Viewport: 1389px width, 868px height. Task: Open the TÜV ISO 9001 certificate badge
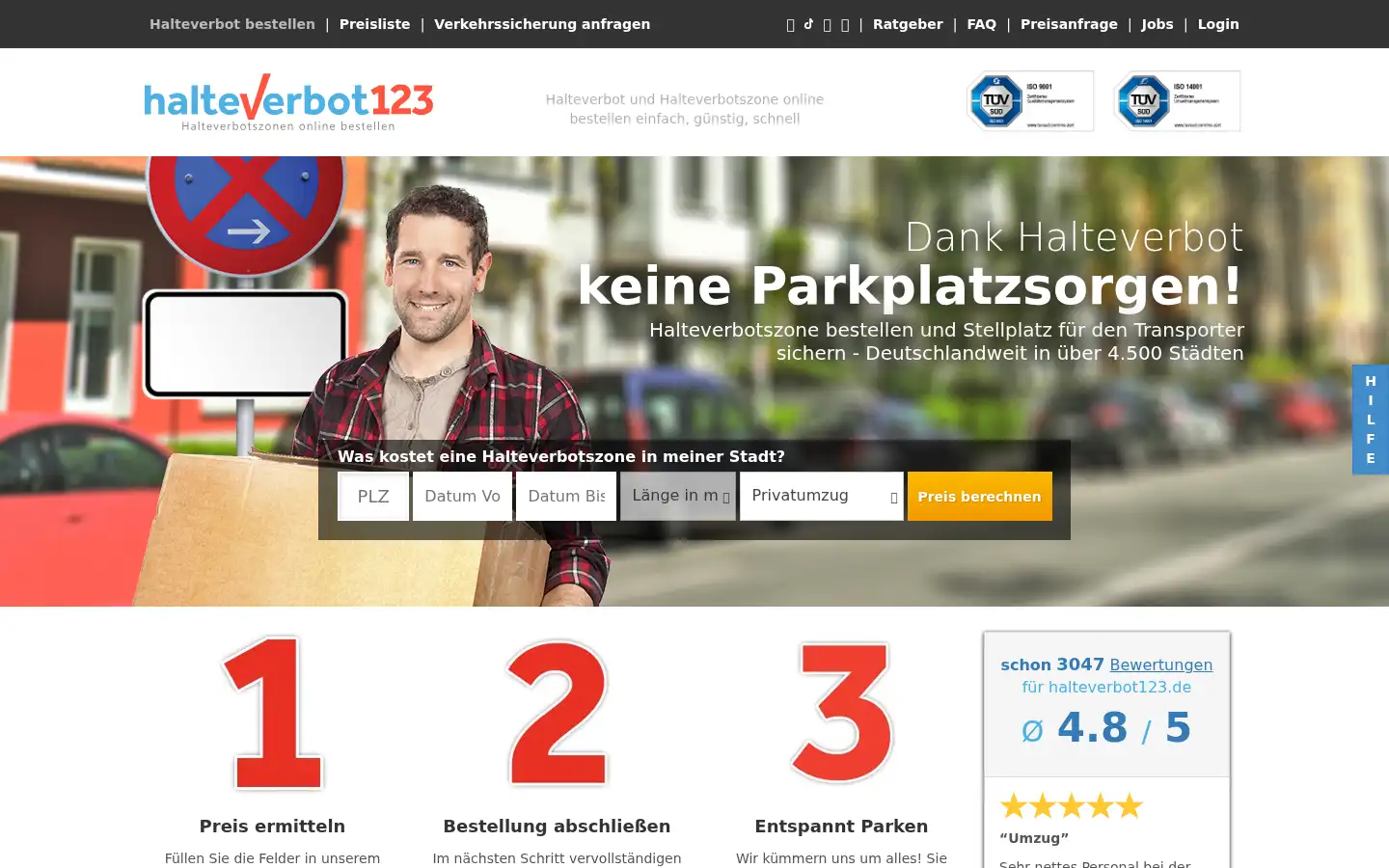point(1030,101)
